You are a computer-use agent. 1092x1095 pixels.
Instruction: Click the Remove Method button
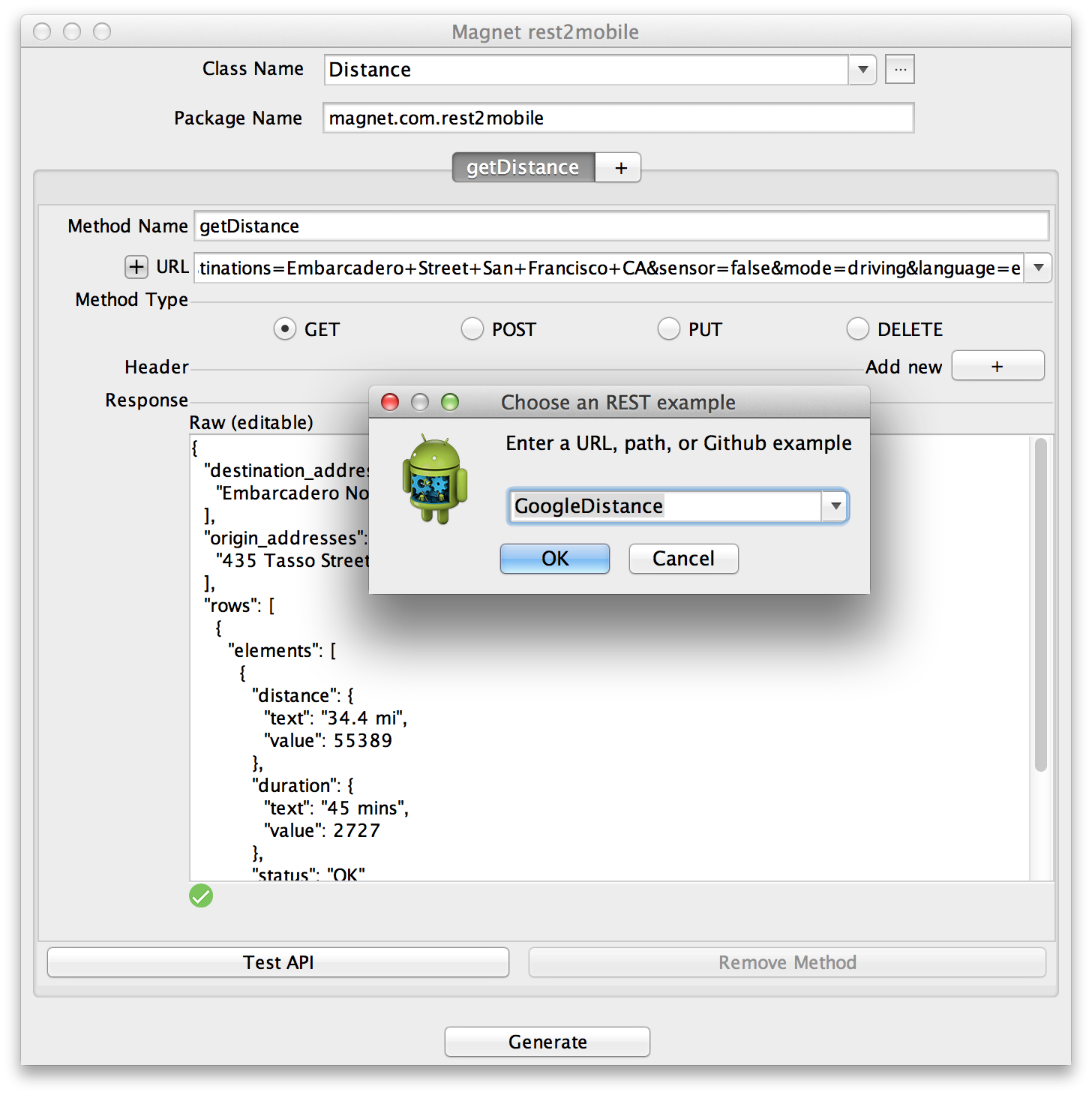787,962
